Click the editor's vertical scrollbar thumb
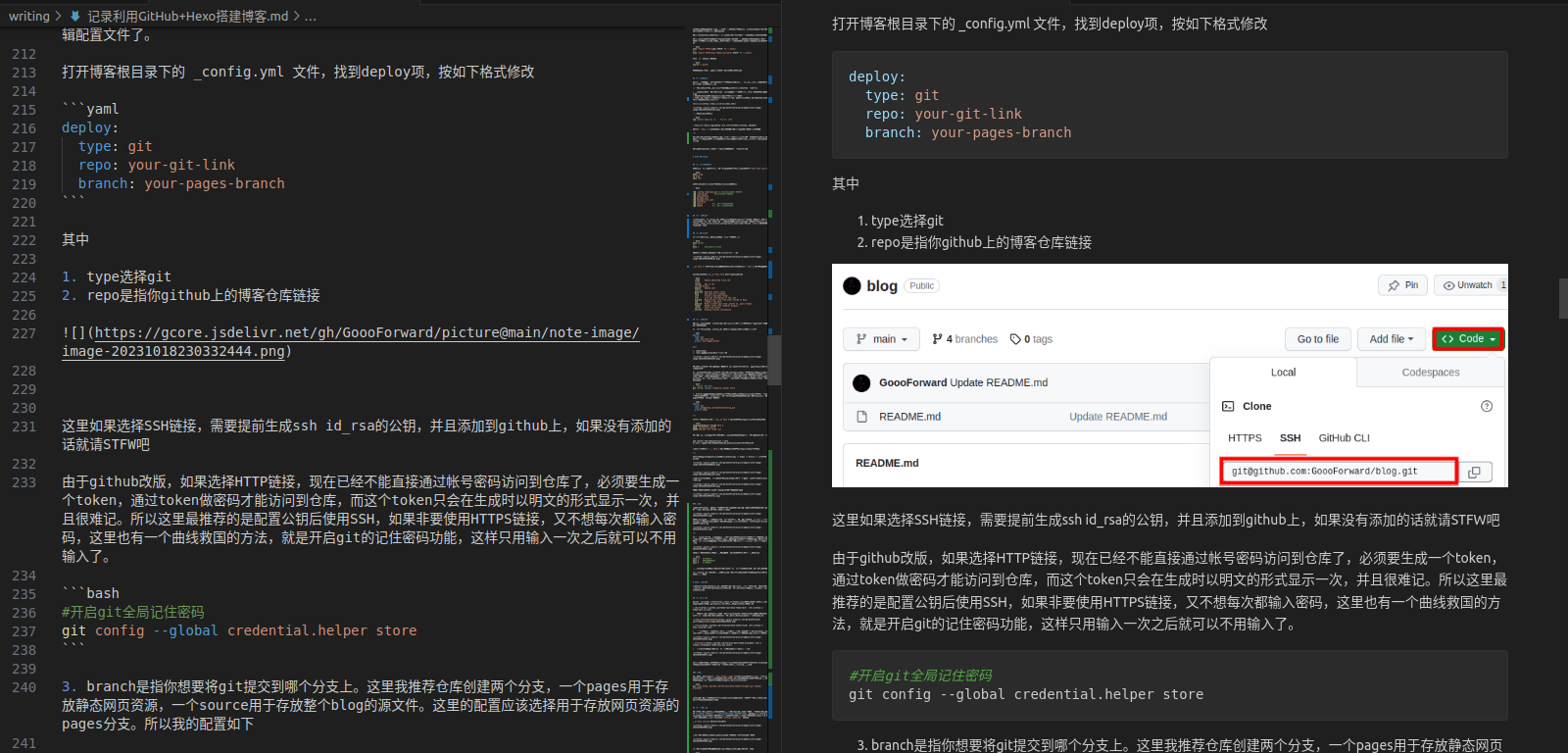 coord(774,359)
